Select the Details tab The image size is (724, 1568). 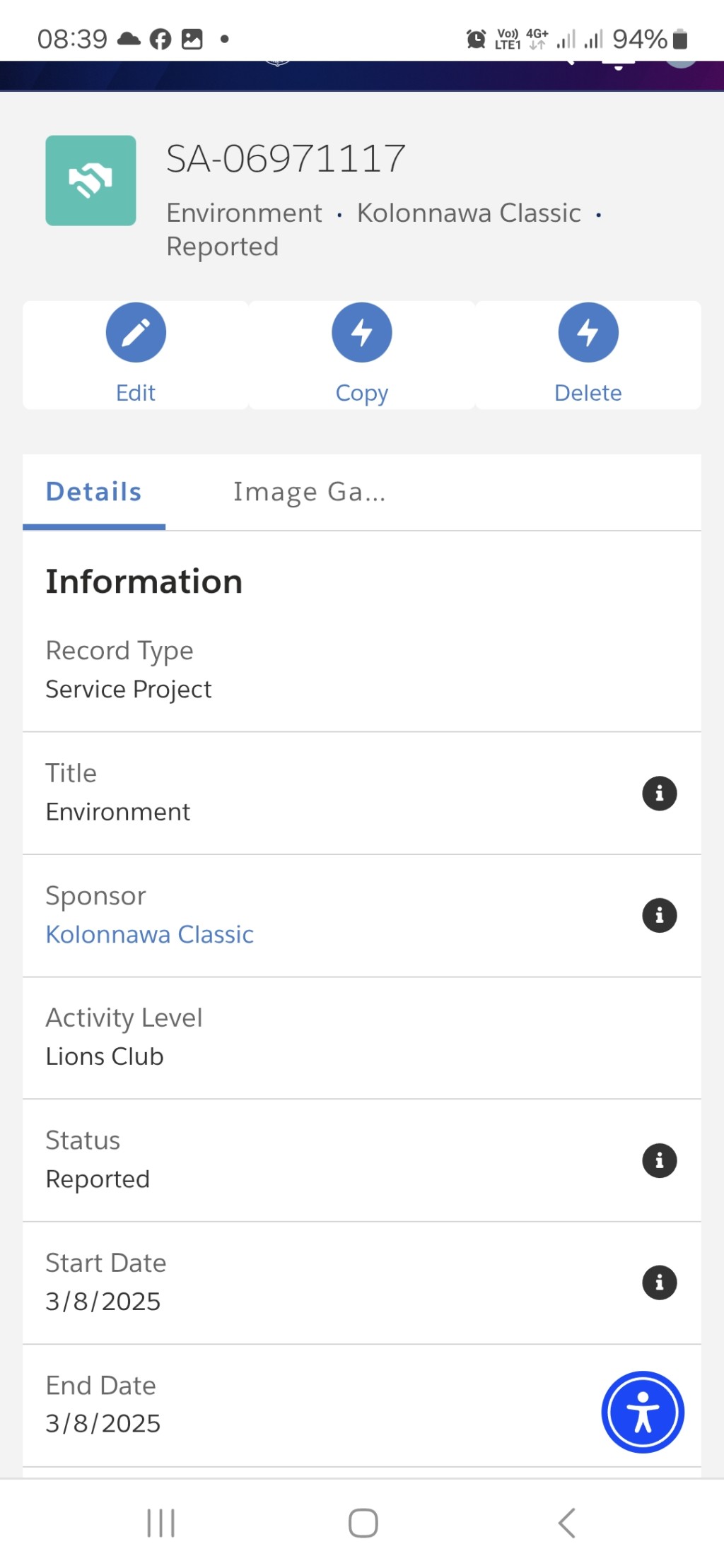pyautogui.click(x=94, y=492)
